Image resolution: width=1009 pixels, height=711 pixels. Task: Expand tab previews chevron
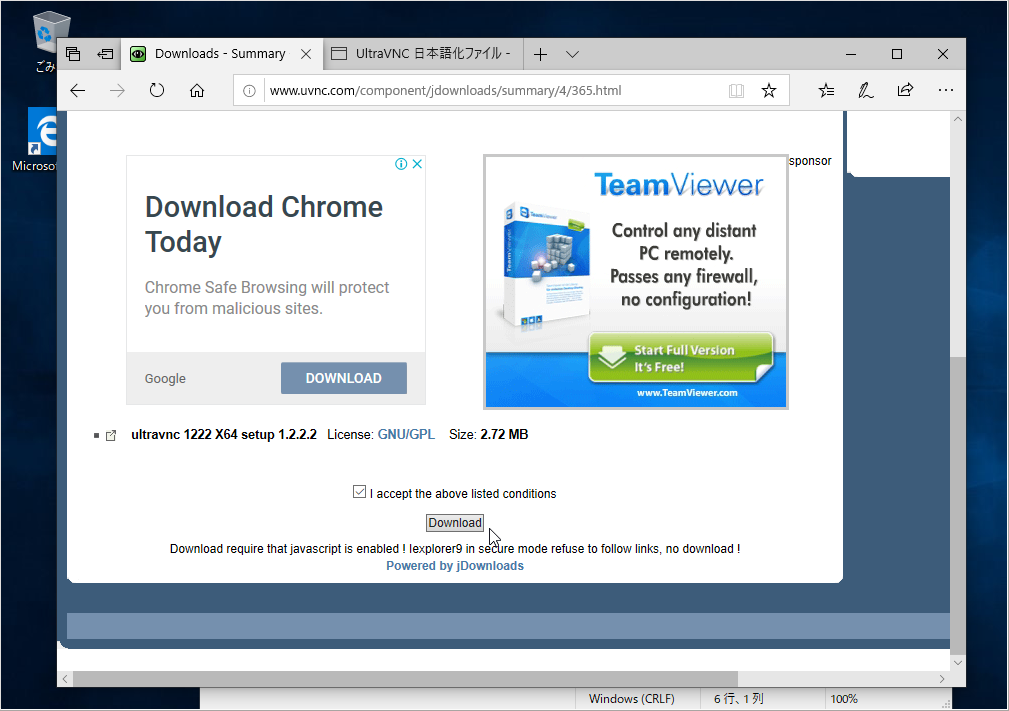point(572,54)
